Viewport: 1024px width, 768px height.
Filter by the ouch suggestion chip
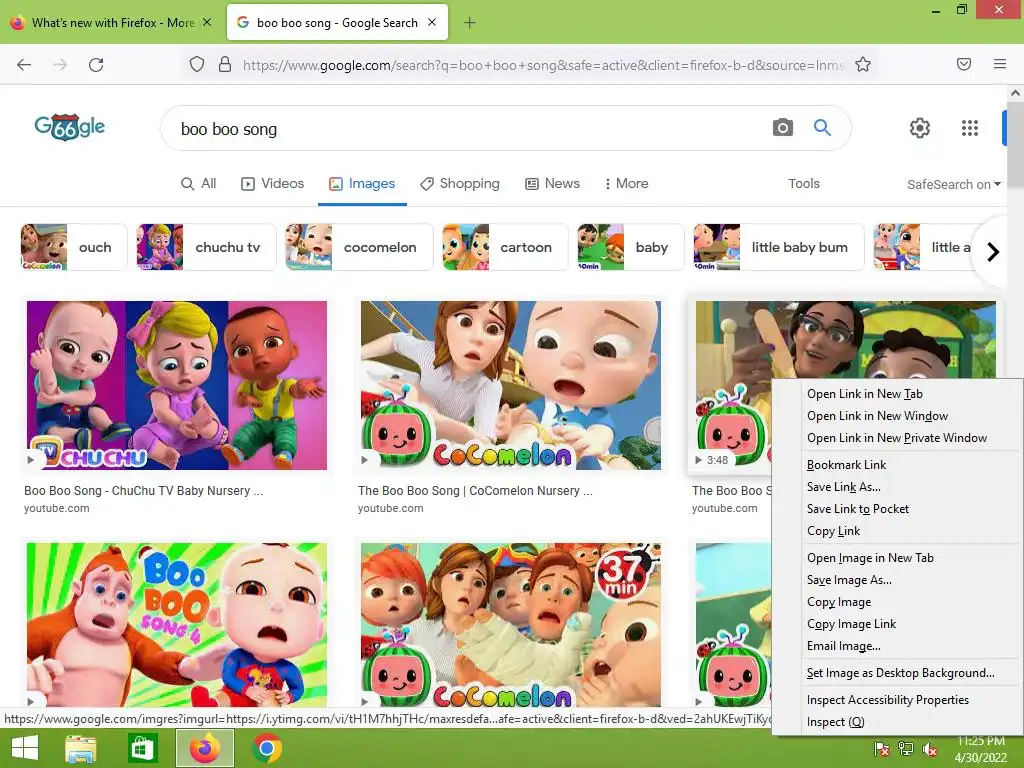pos(74,247)
